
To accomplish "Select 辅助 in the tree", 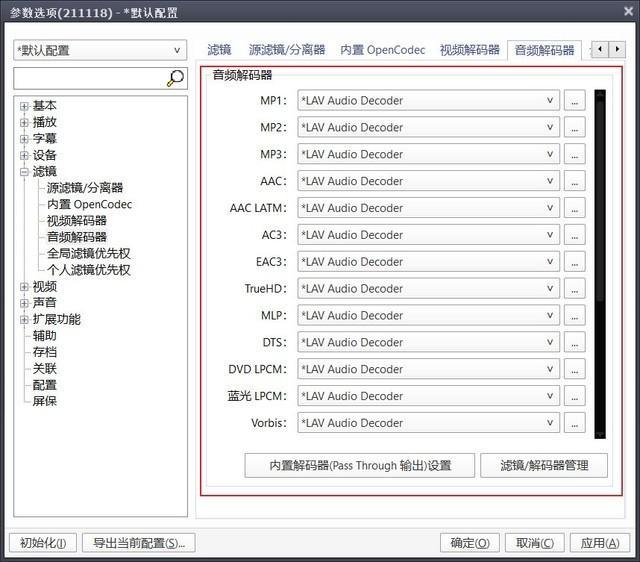I will [44, 336].
